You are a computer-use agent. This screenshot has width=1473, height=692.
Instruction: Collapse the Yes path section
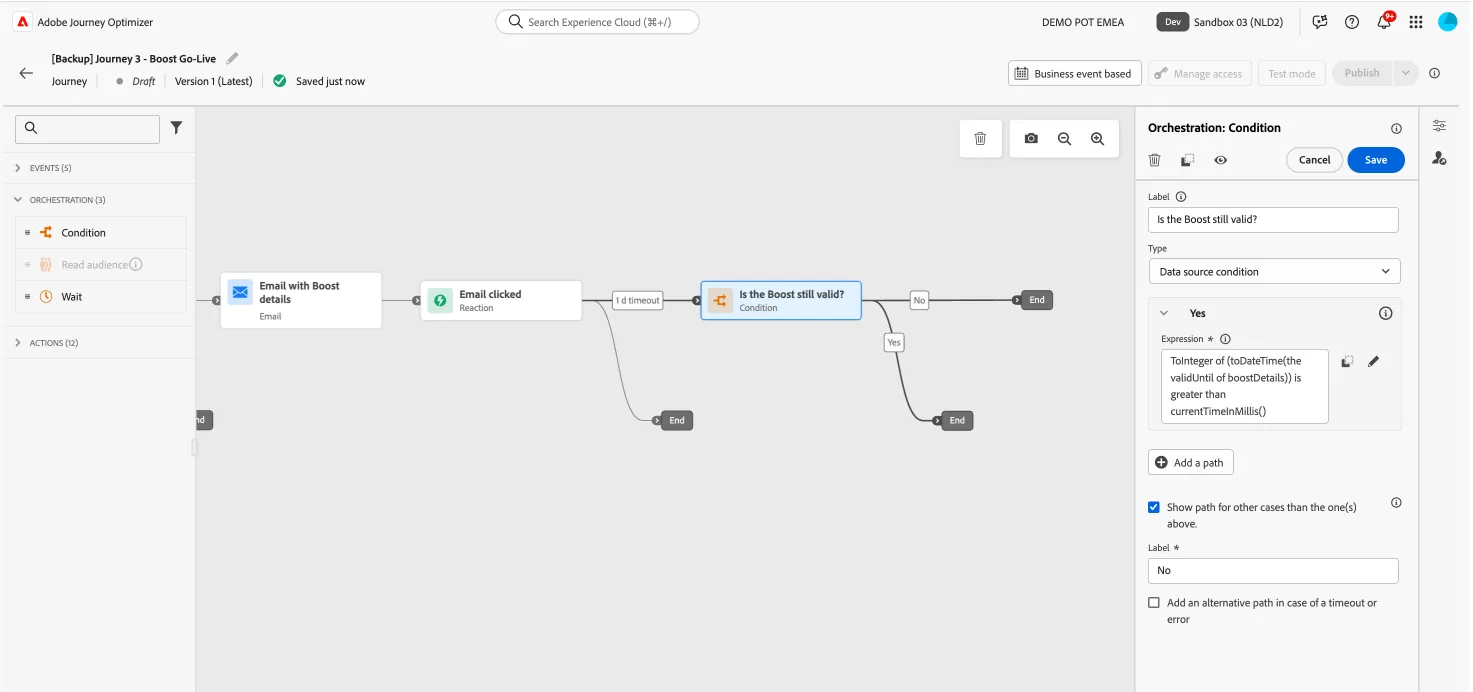tap(1164, 313)
